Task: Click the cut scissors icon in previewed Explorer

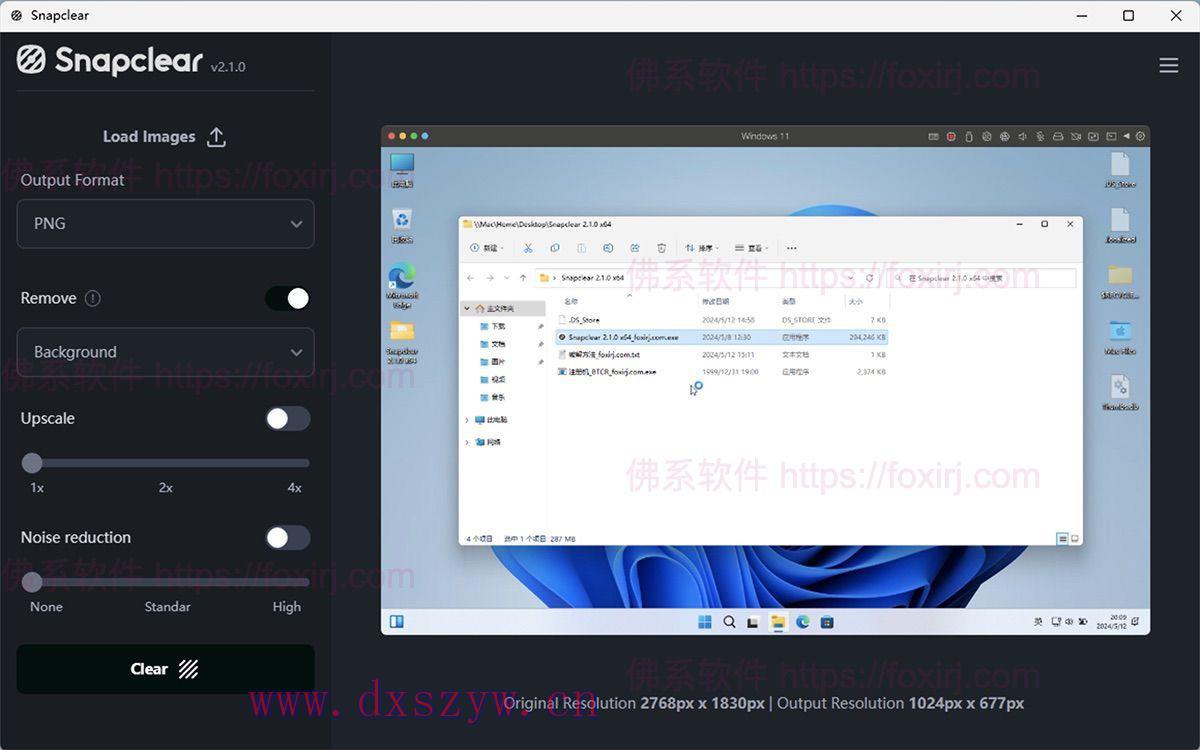Action: 528,248
